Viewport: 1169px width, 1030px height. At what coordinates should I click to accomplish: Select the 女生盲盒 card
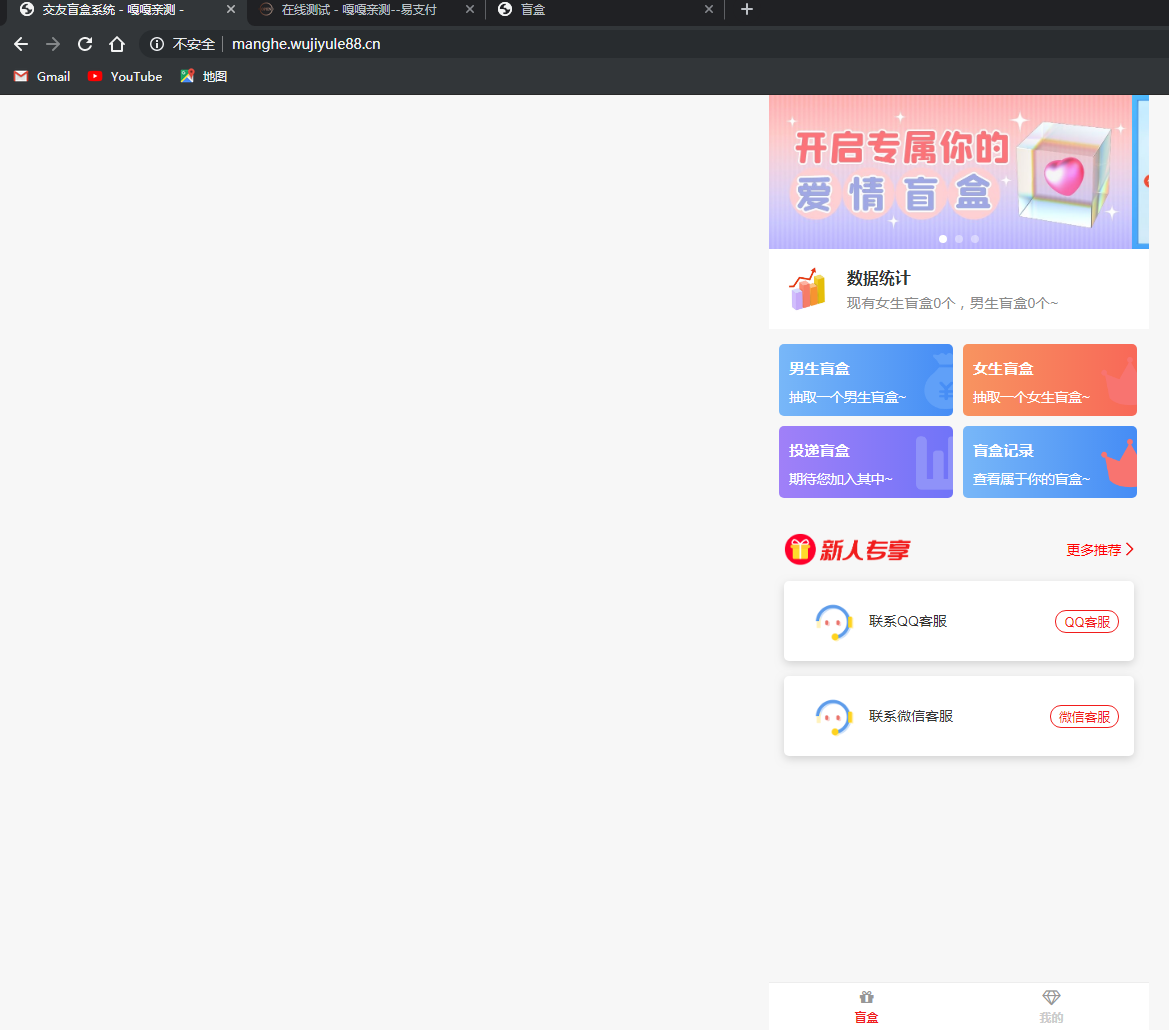click(1049, 380)
